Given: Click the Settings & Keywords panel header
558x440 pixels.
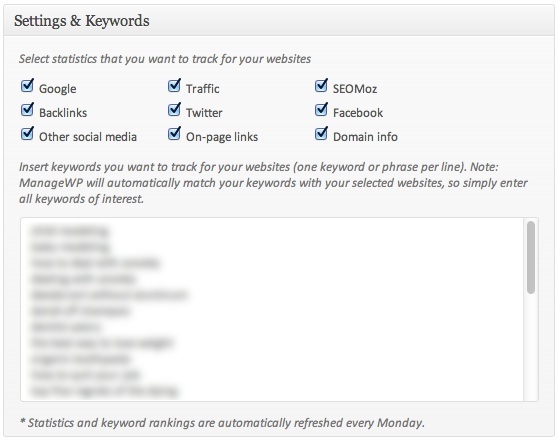Looking at the screenshot, I should click(279, 20).
